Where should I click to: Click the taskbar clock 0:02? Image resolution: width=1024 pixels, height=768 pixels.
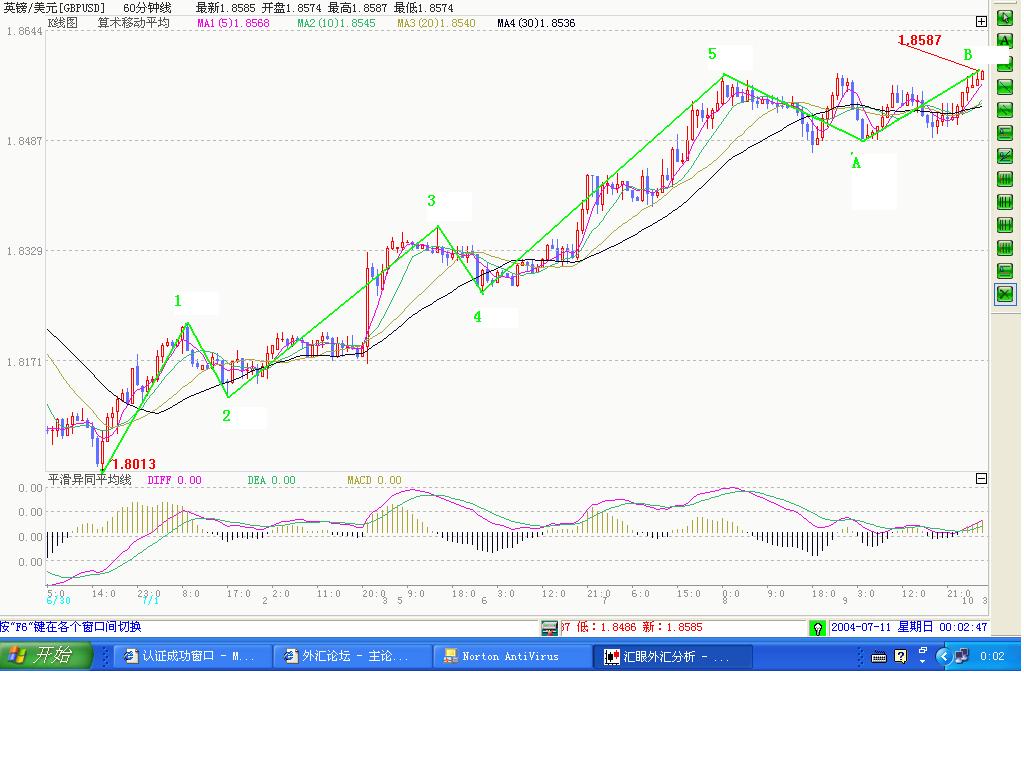[x=992, y=656]
